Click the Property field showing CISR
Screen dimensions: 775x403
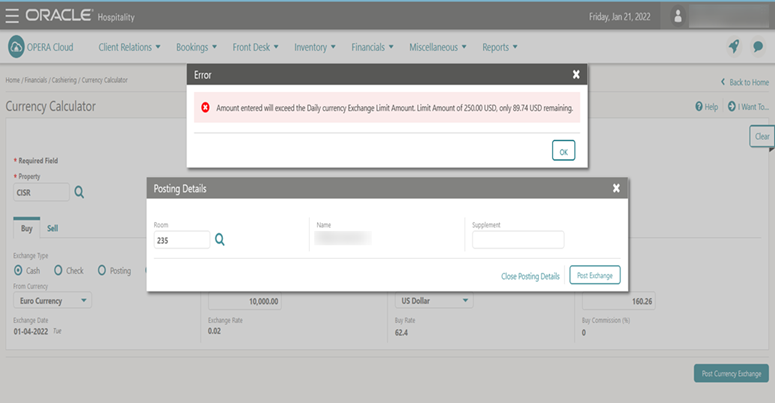[x=41, y=192]
